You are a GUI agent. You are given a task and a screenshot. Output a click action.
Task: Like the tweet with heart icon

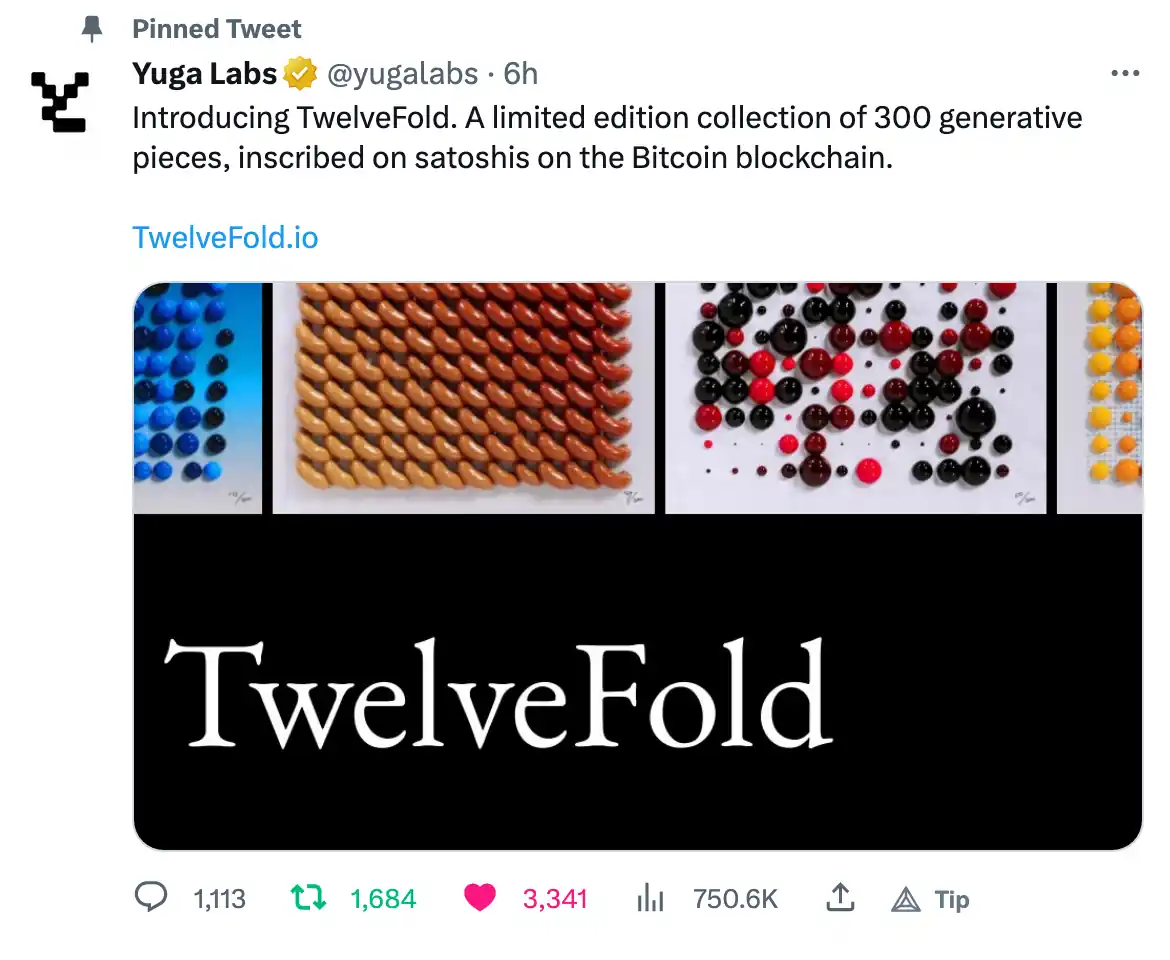coord(480,898)
